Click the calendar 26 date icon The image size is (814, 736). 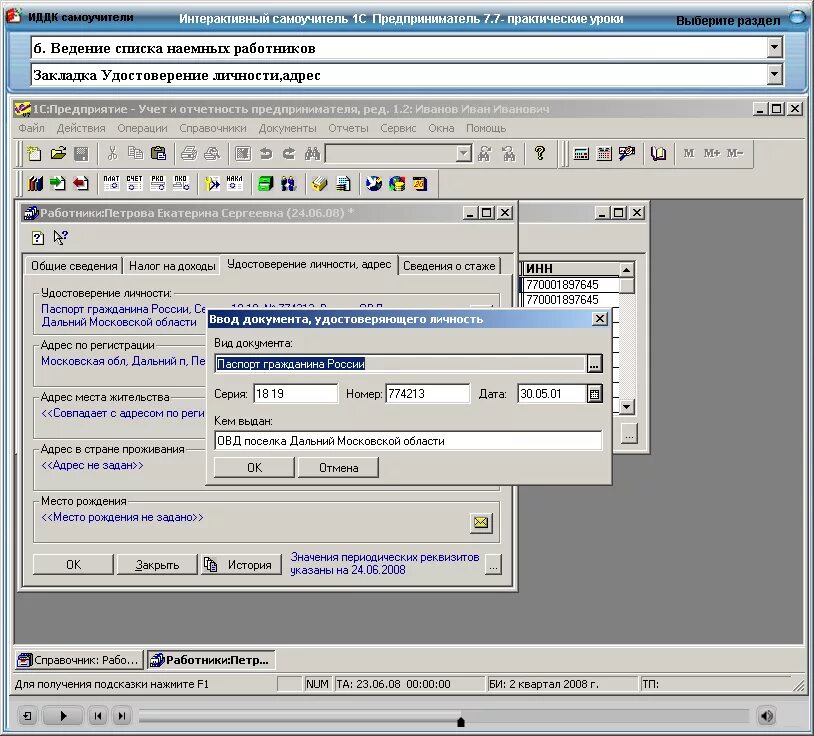pyautogui.click(x=419, y=184)
